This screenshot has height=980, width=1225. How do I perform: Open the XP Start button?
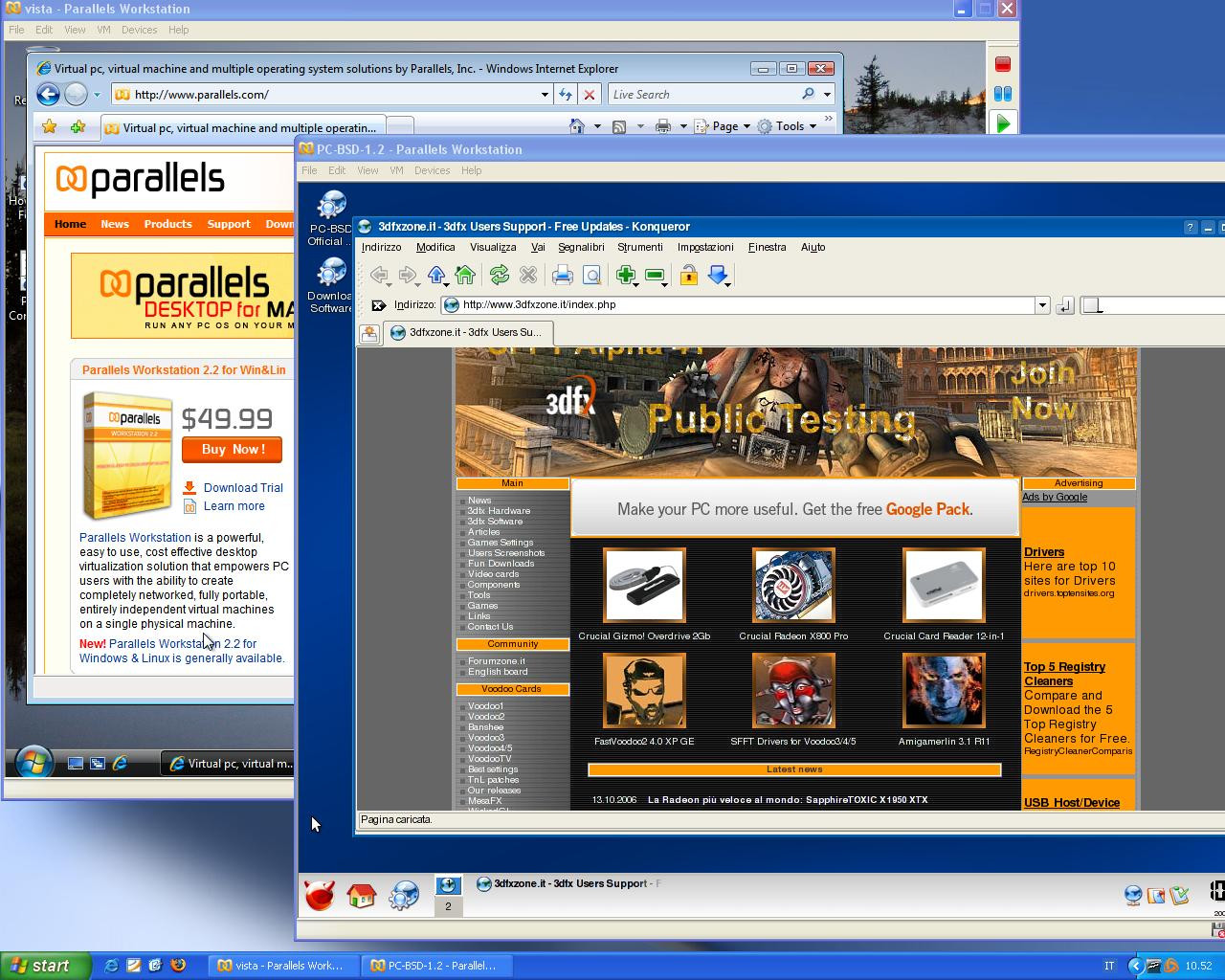click(46, 966)
